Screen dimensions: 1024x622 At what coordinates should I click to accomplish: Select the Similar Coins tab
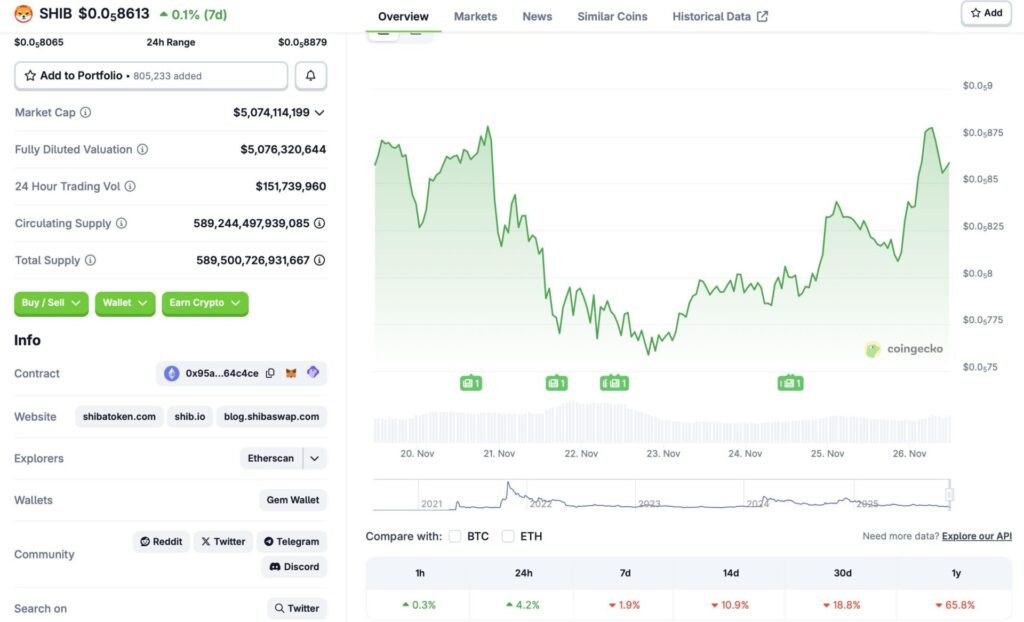click(x=611, y=16)
